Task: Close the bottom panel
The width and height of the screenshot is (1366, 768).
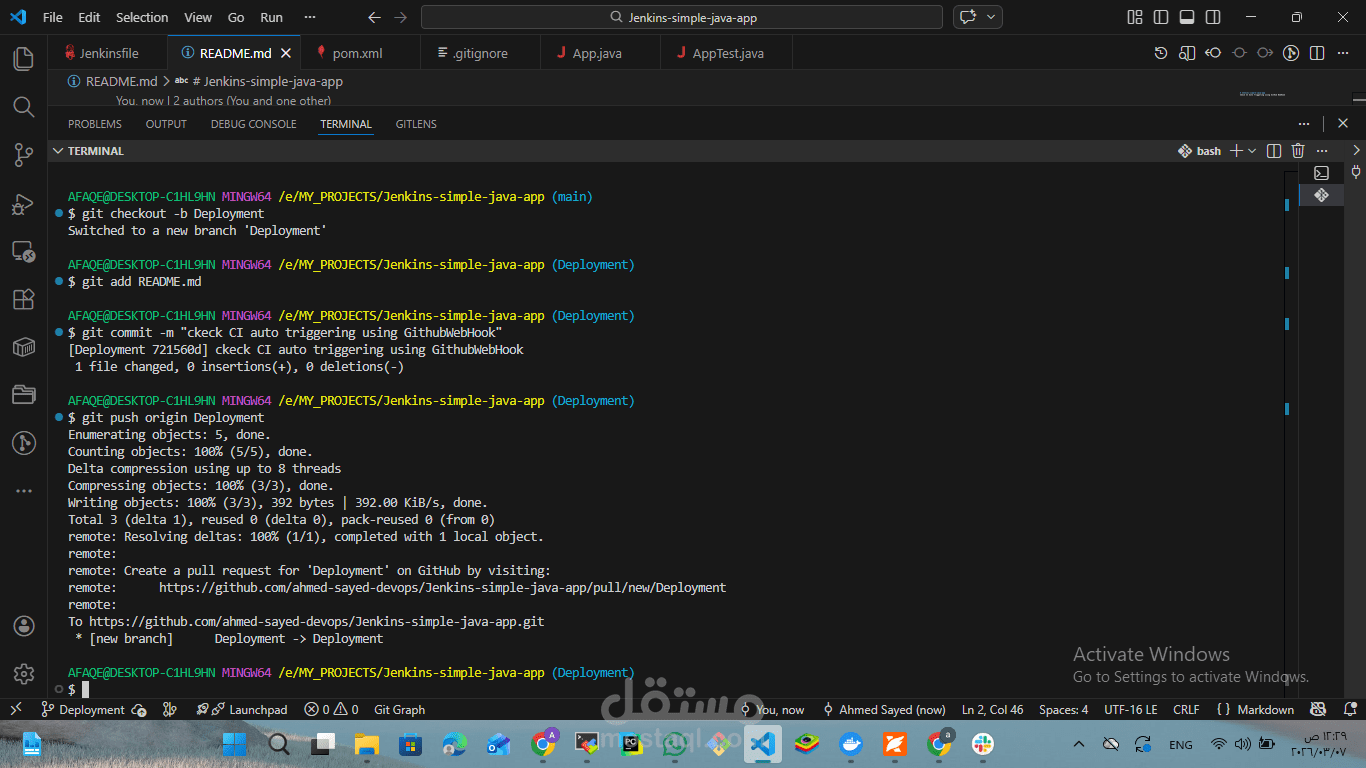Action: [x=1343, y=124]
